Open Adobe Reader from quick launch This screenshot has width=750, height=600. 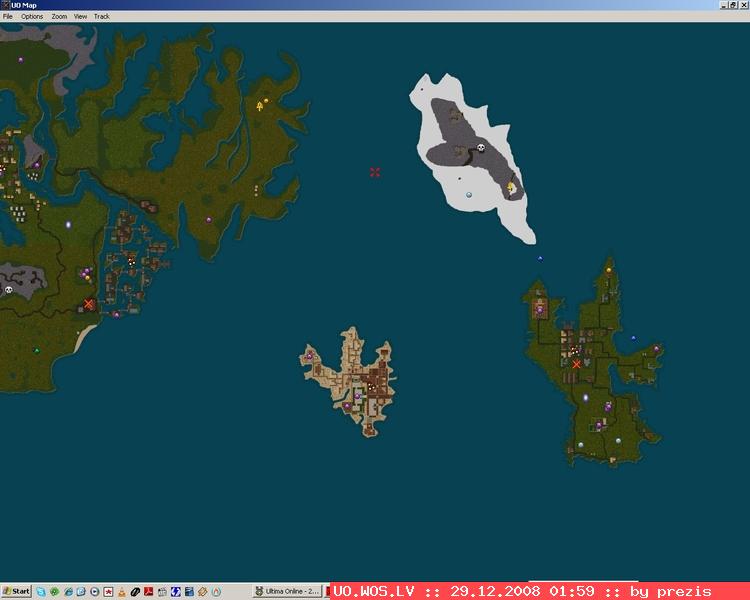click(x=148, y=591)
